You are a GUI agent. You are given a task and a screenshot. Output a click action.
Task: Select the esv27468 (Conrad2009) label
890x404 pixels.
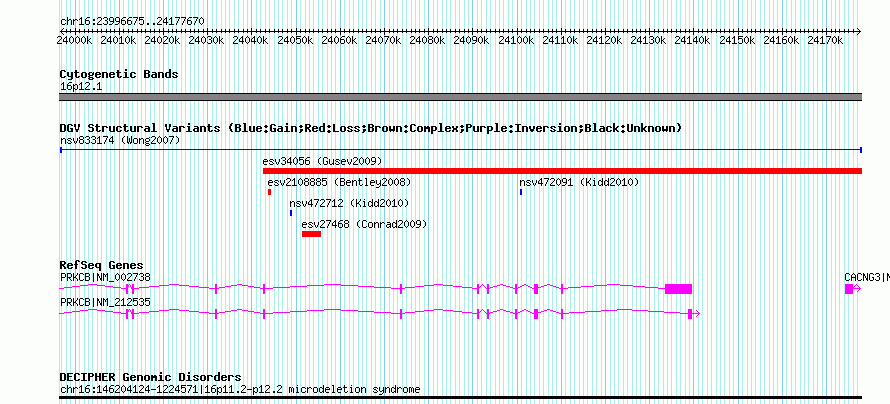click(x=364, y=225)
